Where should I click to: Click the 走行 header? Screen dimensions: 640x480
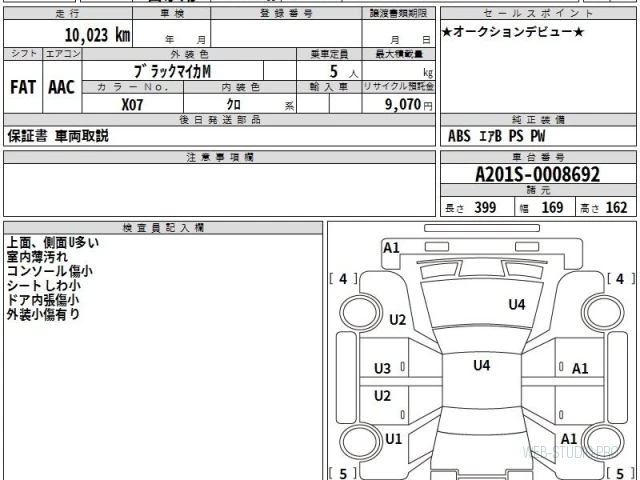(x=68, y=13)
